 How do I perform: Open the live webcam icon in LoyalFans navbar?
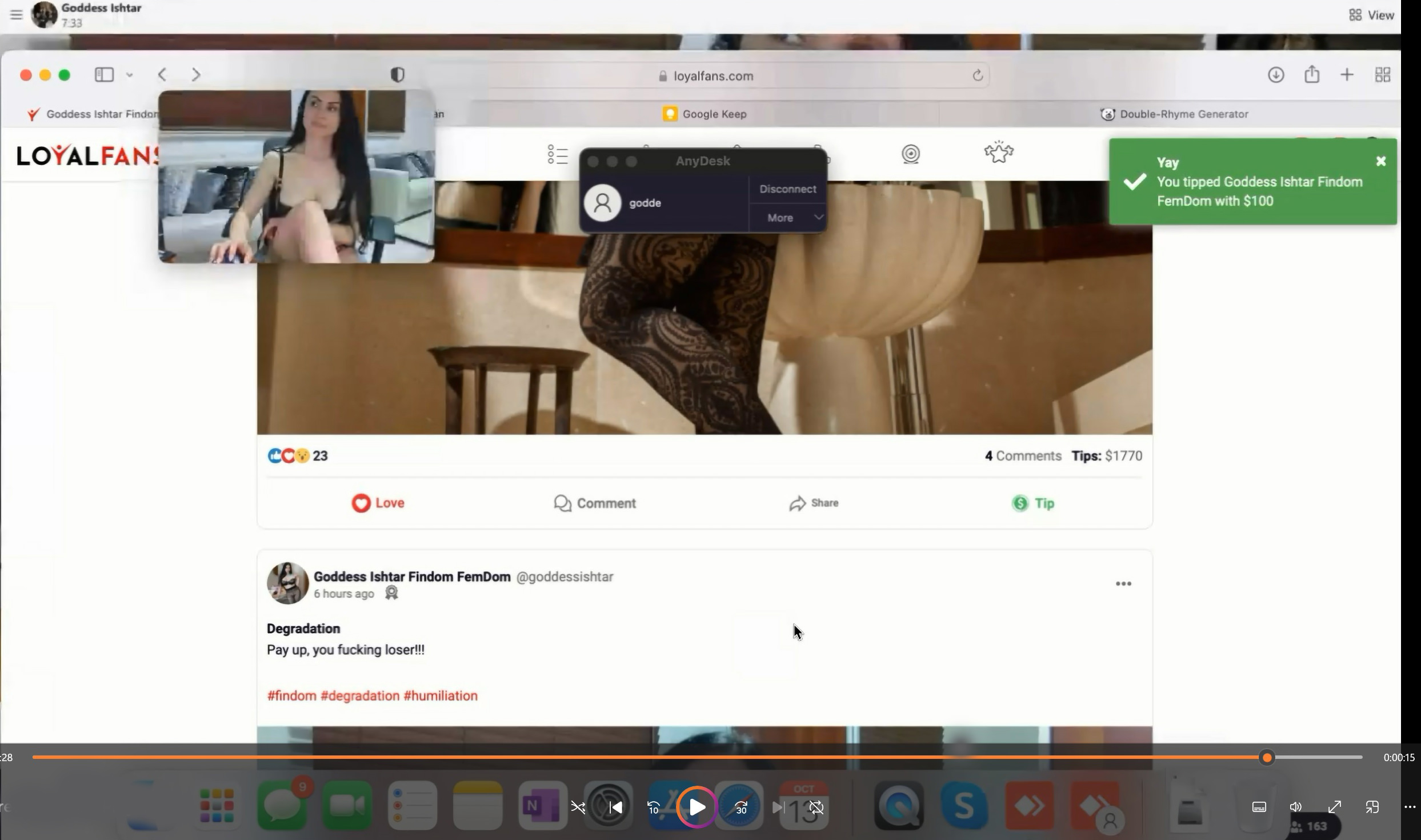tap(911, 154)
